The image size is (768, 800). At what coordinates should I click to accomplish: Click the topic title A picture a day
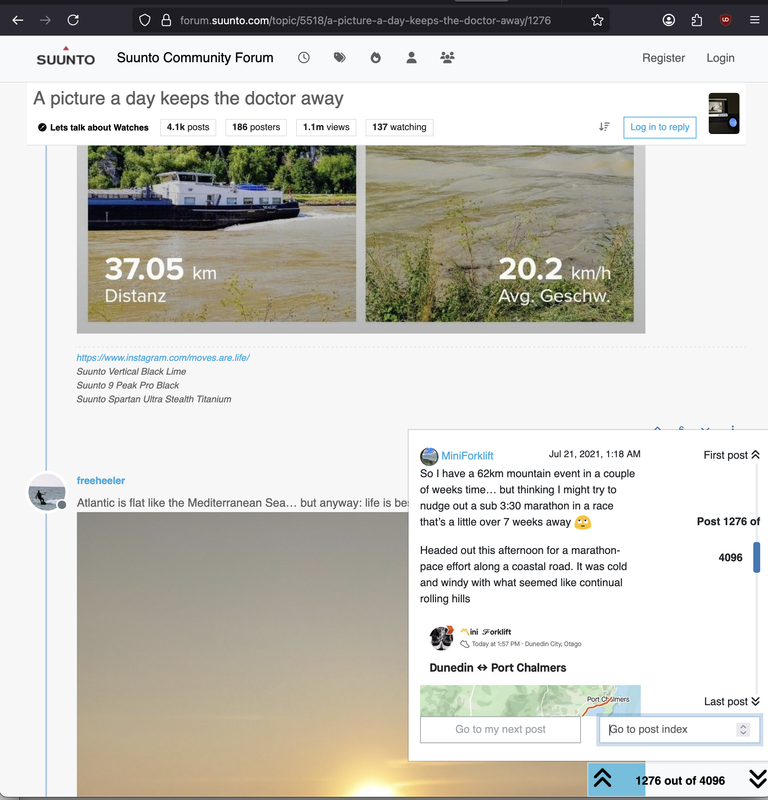coord(188,98)
